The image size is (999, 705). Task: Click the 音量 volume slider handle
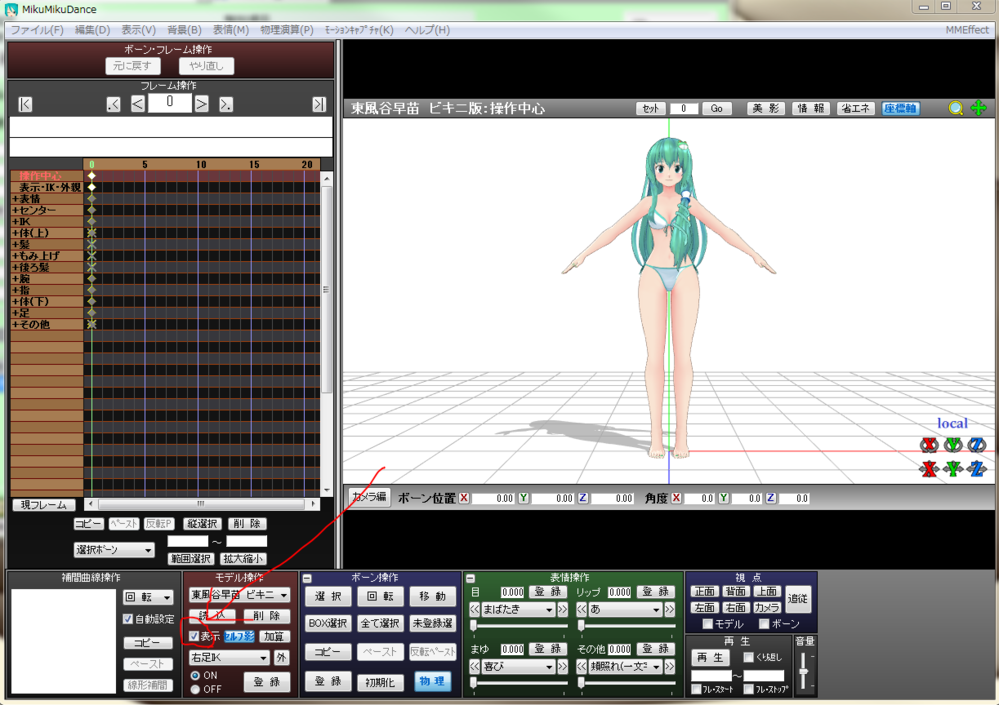coord(803,672)
